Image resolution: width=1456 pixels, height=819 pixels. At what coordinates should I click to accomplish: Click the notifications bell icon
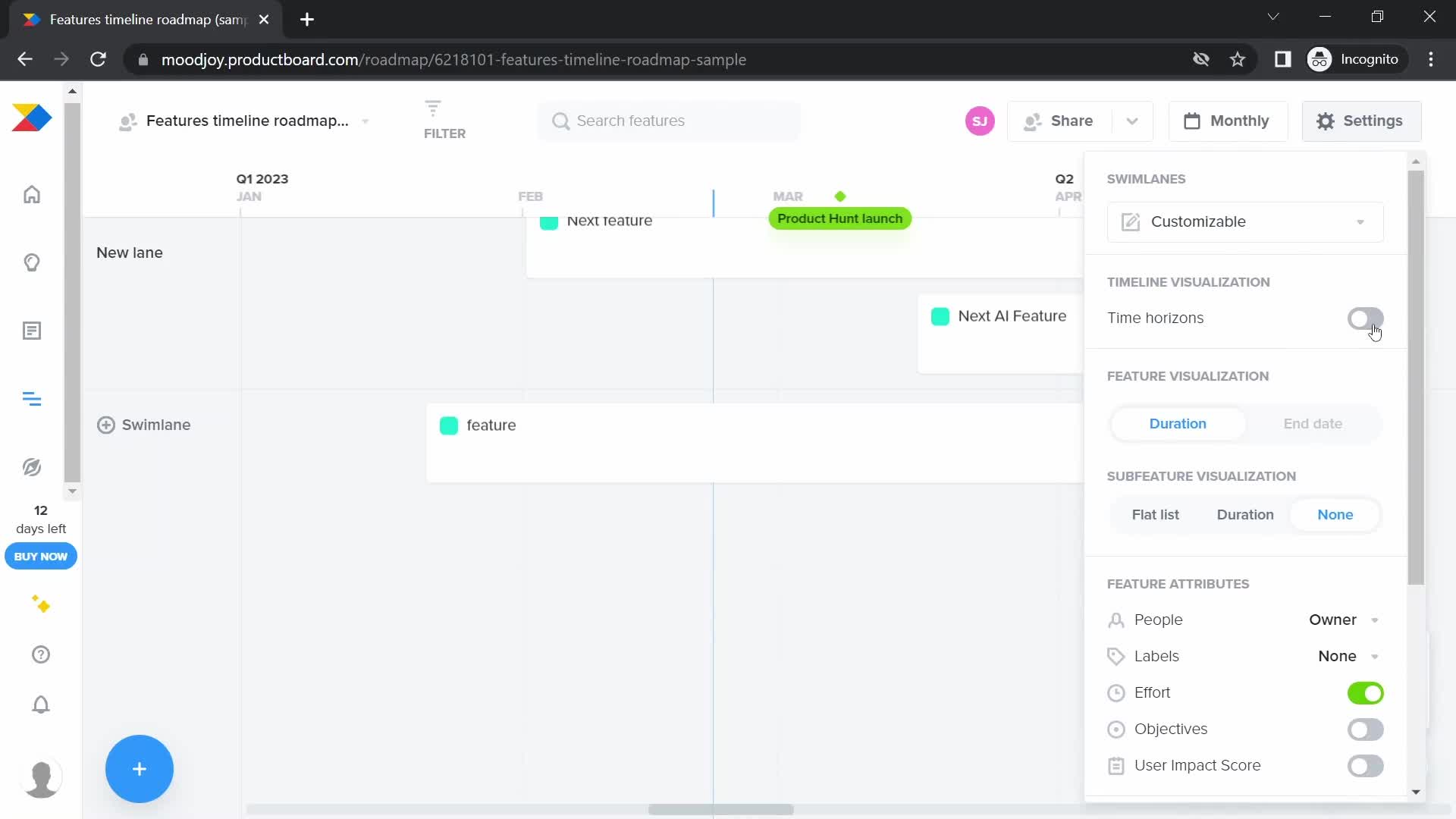tap(40, 705)
